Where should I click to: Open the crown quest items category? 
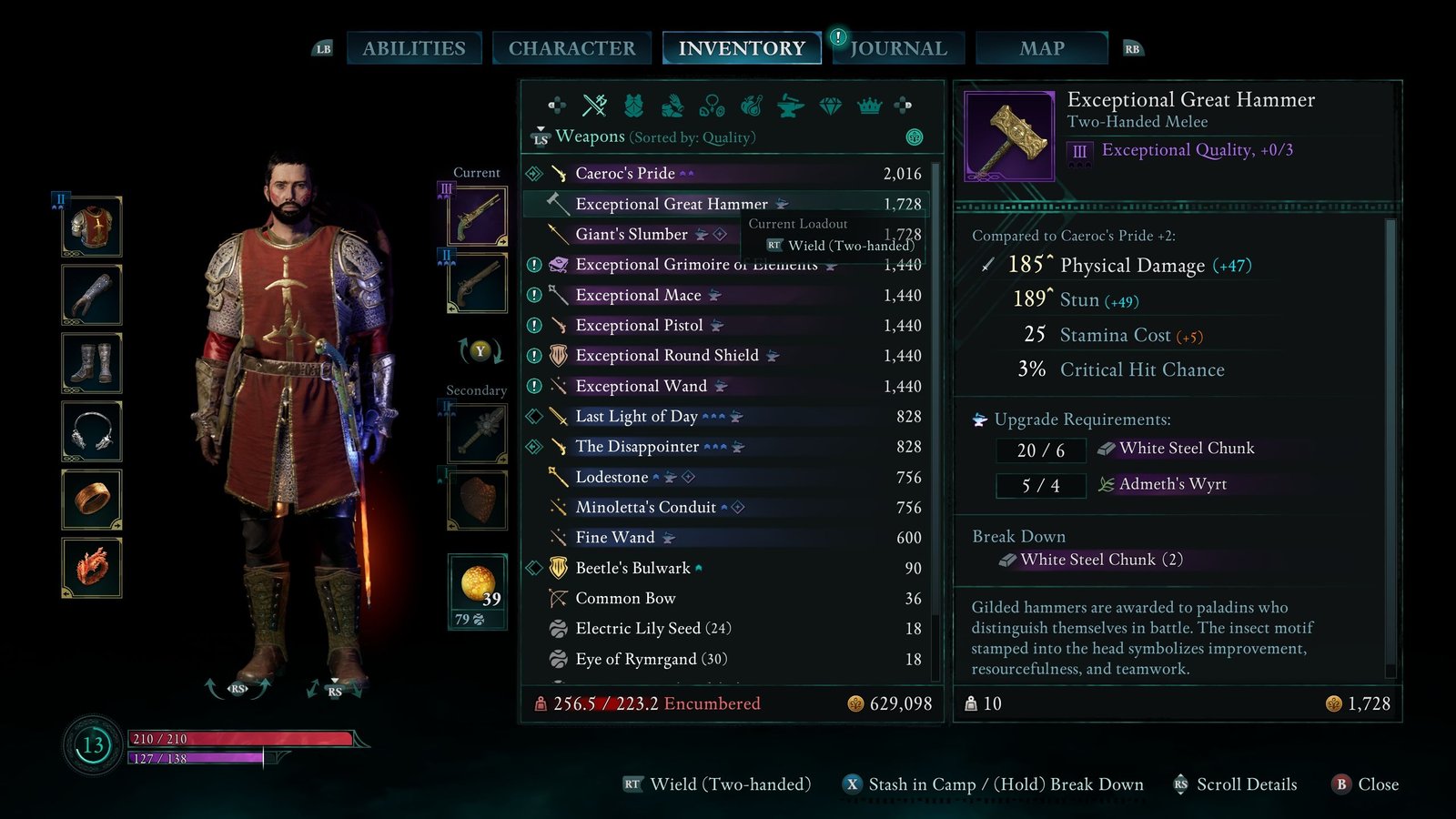pos(870,106)
